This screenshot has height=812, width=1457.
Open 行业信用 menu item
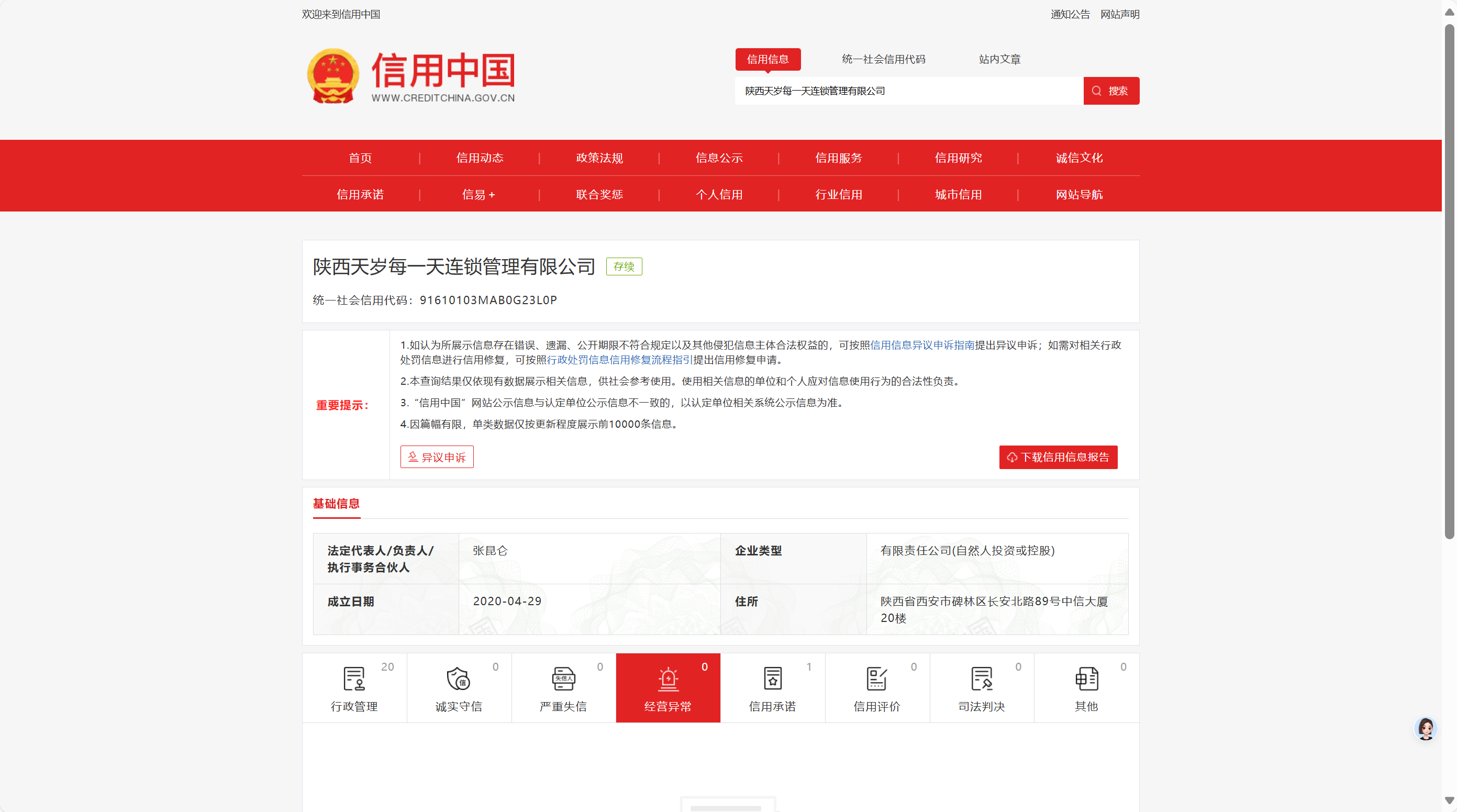click(x=839, y=195)
